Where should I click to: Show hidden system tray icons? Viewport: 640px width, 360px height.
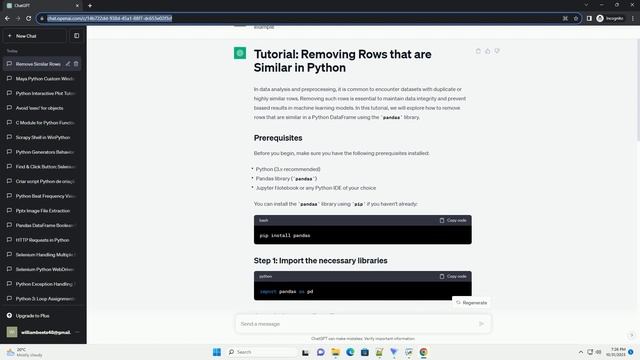pyautogui.click(x=580, y=352)
